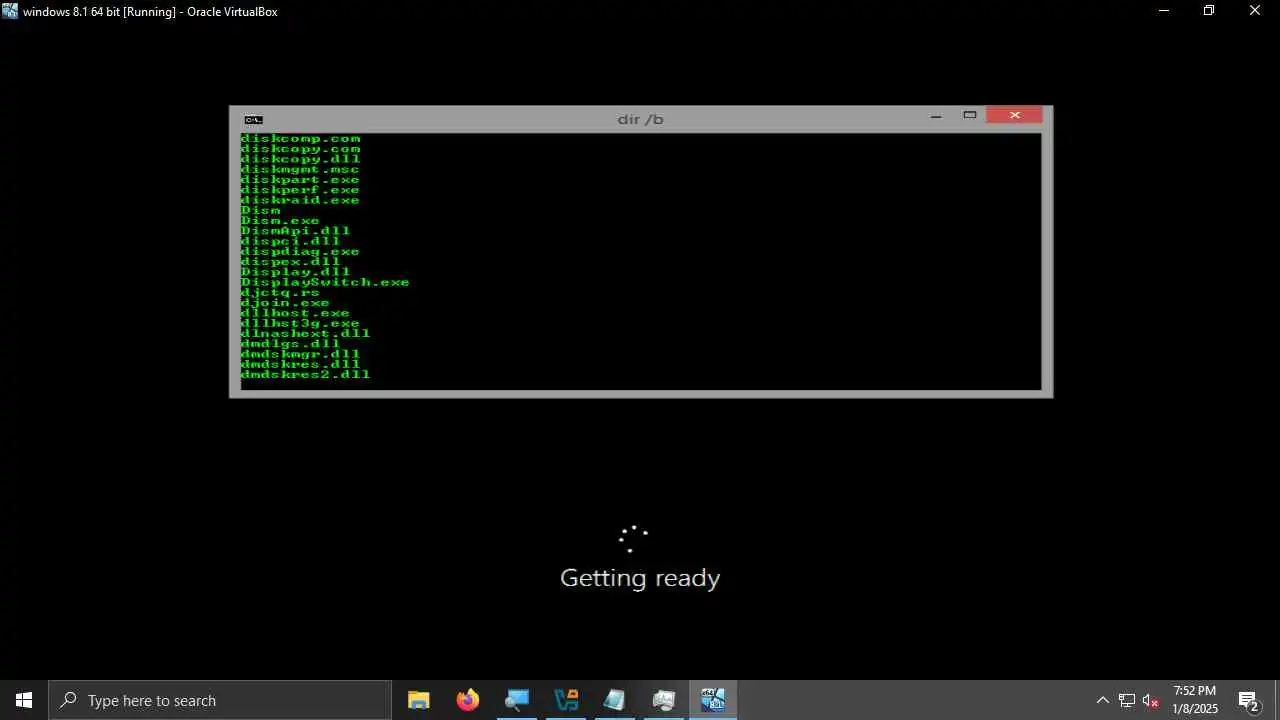The width and height of the screenshot is (1280, 720).
Task: Minimize the Oracle VirtualBox window
Action: (1163, 11)
